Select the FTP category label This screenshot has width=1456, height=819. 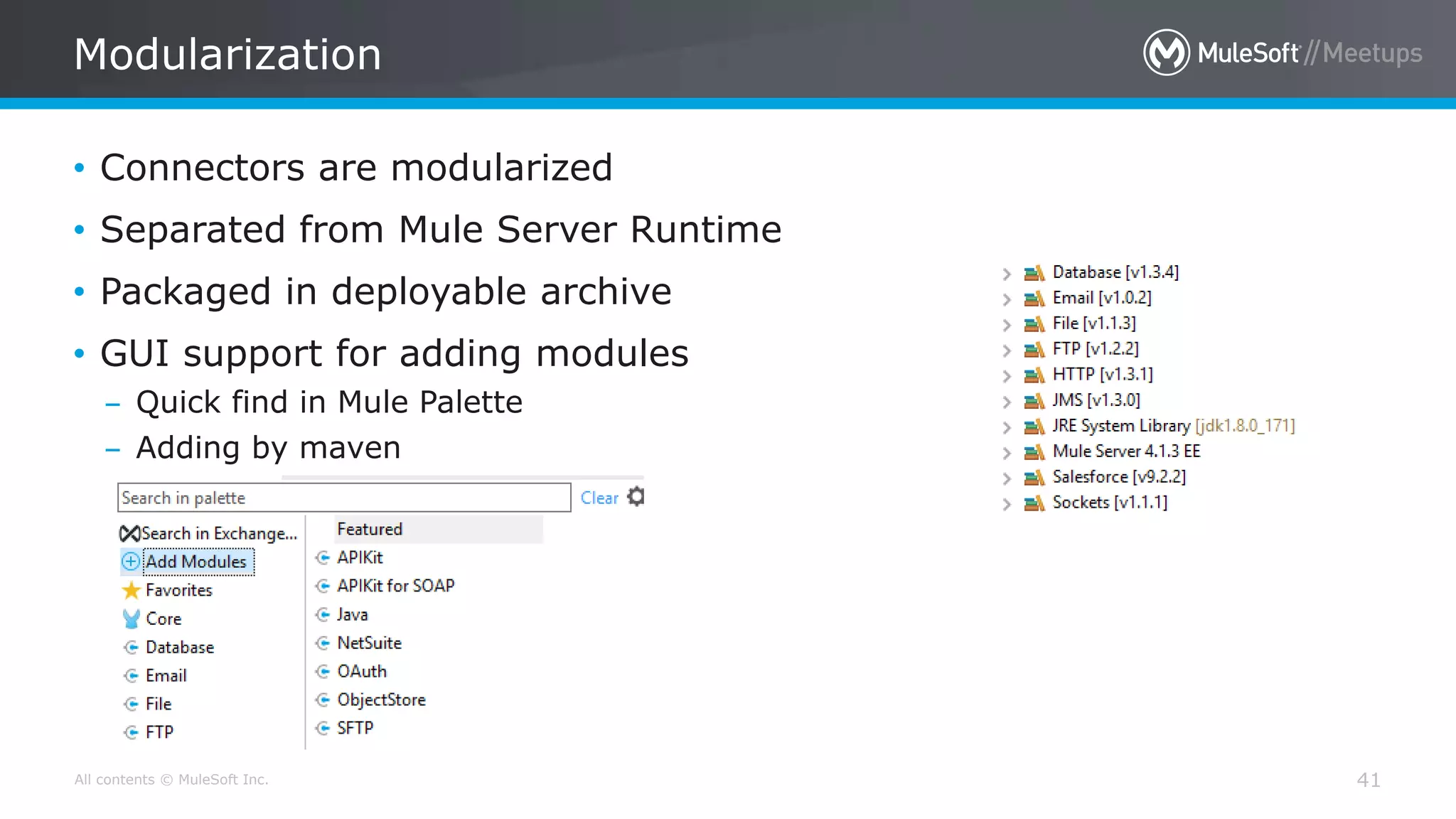[159, 732]
